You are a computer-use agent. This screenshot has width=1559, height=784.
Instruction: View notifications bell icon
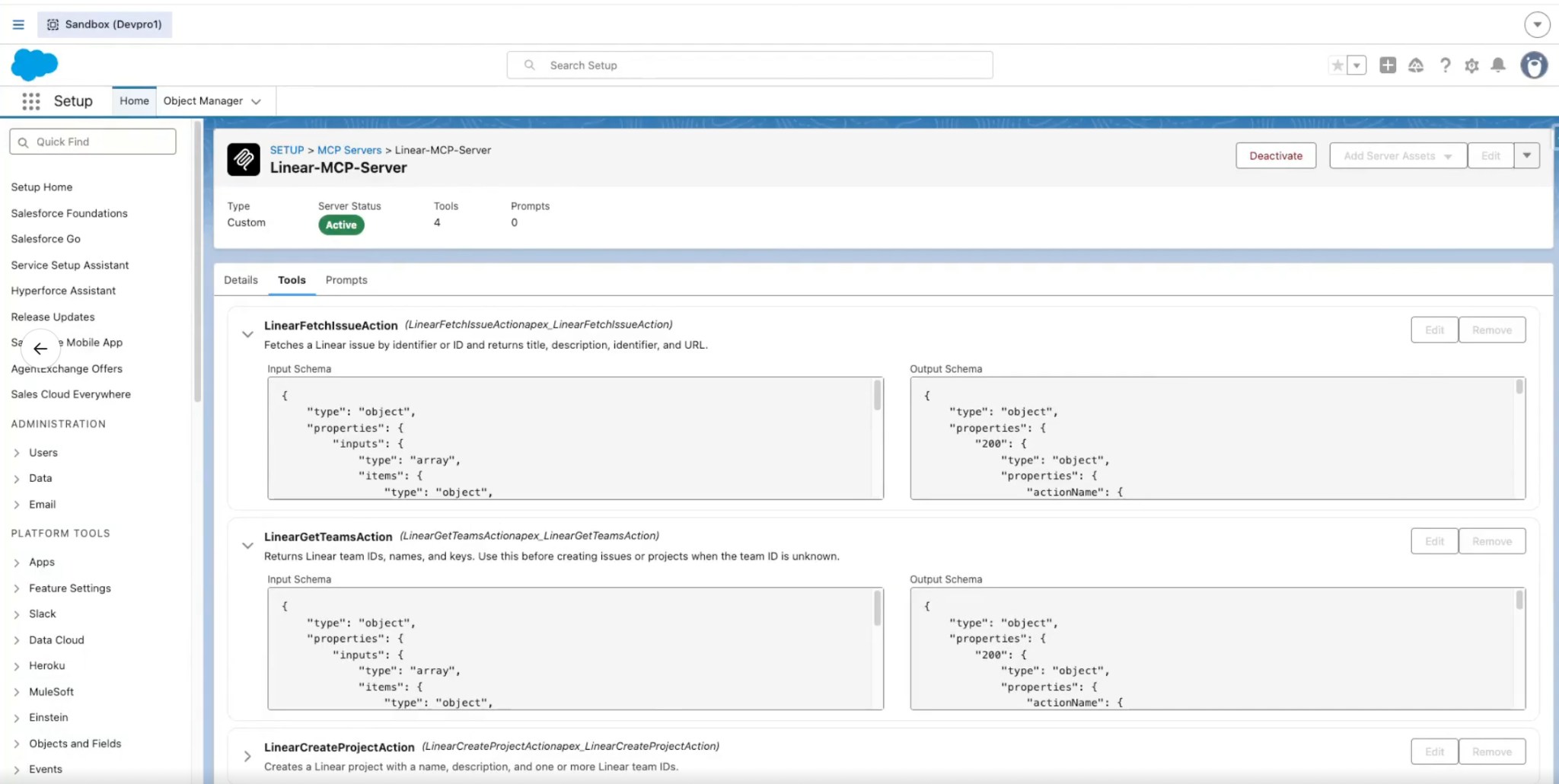[x=1498, y=65]
